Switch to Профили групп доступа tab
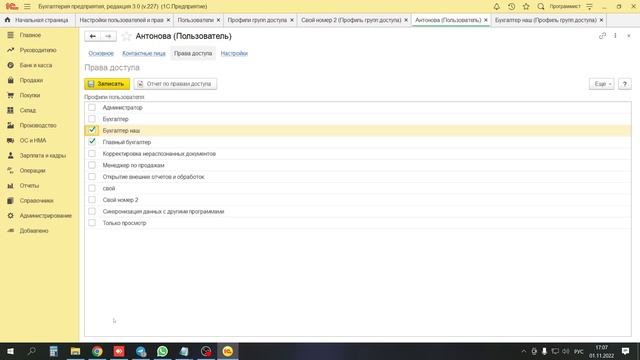Screen dimensions: 640x360 pos(257,20)
